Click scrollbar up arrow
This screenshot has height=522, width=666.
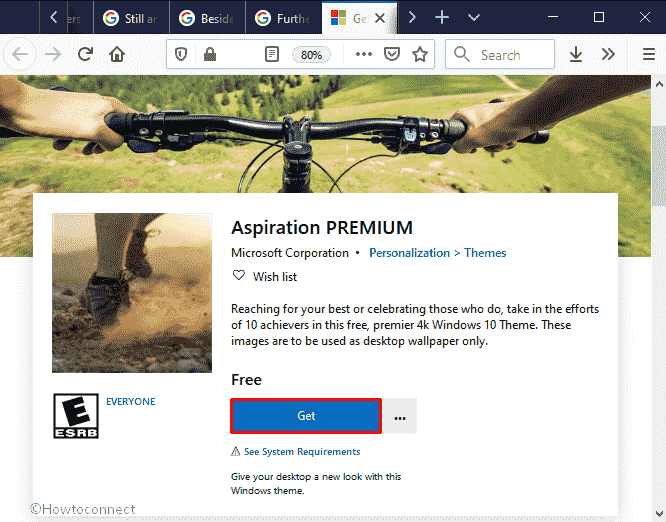659,84
